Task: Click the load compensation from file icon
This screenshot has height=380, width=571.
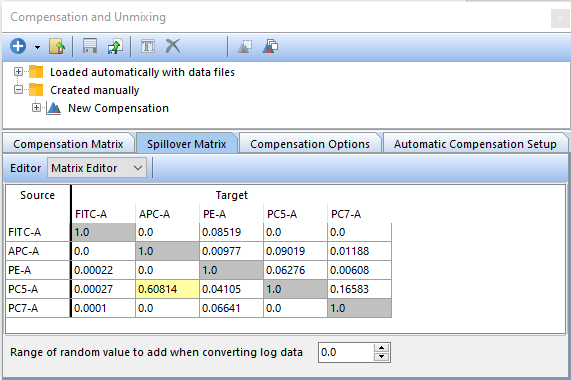Action: point(57,46)
